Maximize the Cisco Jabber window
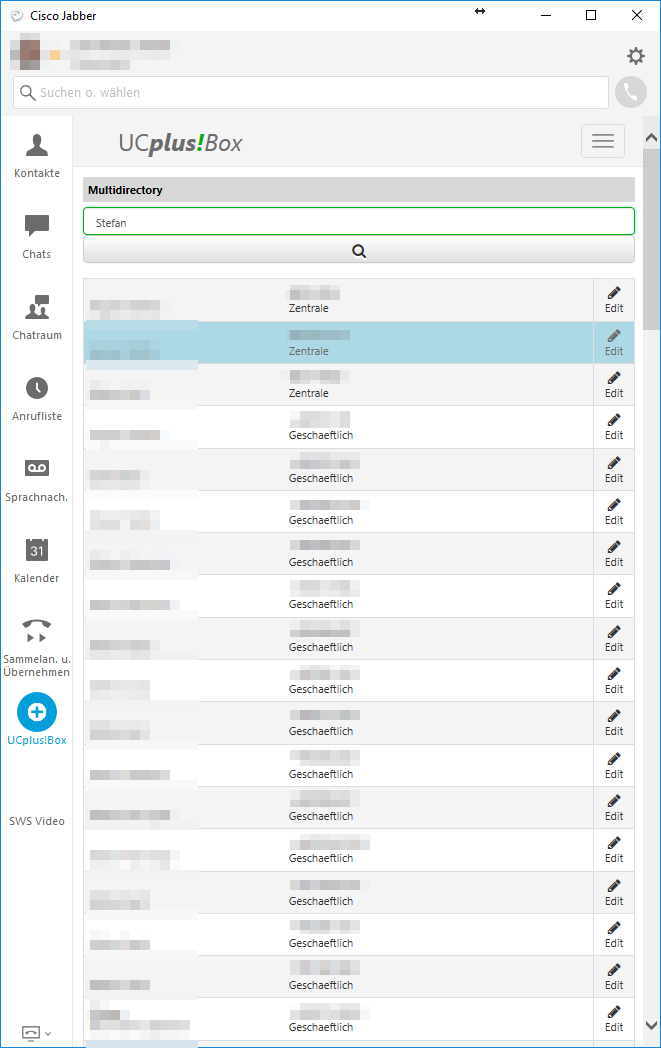 (591, 15)
